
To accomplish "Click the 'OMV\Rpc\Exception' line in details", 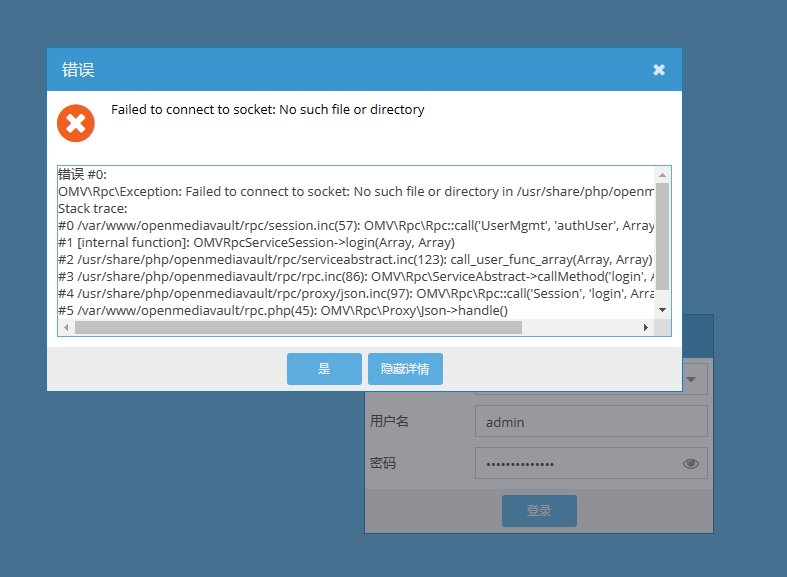I will click(x=356, y=191).
